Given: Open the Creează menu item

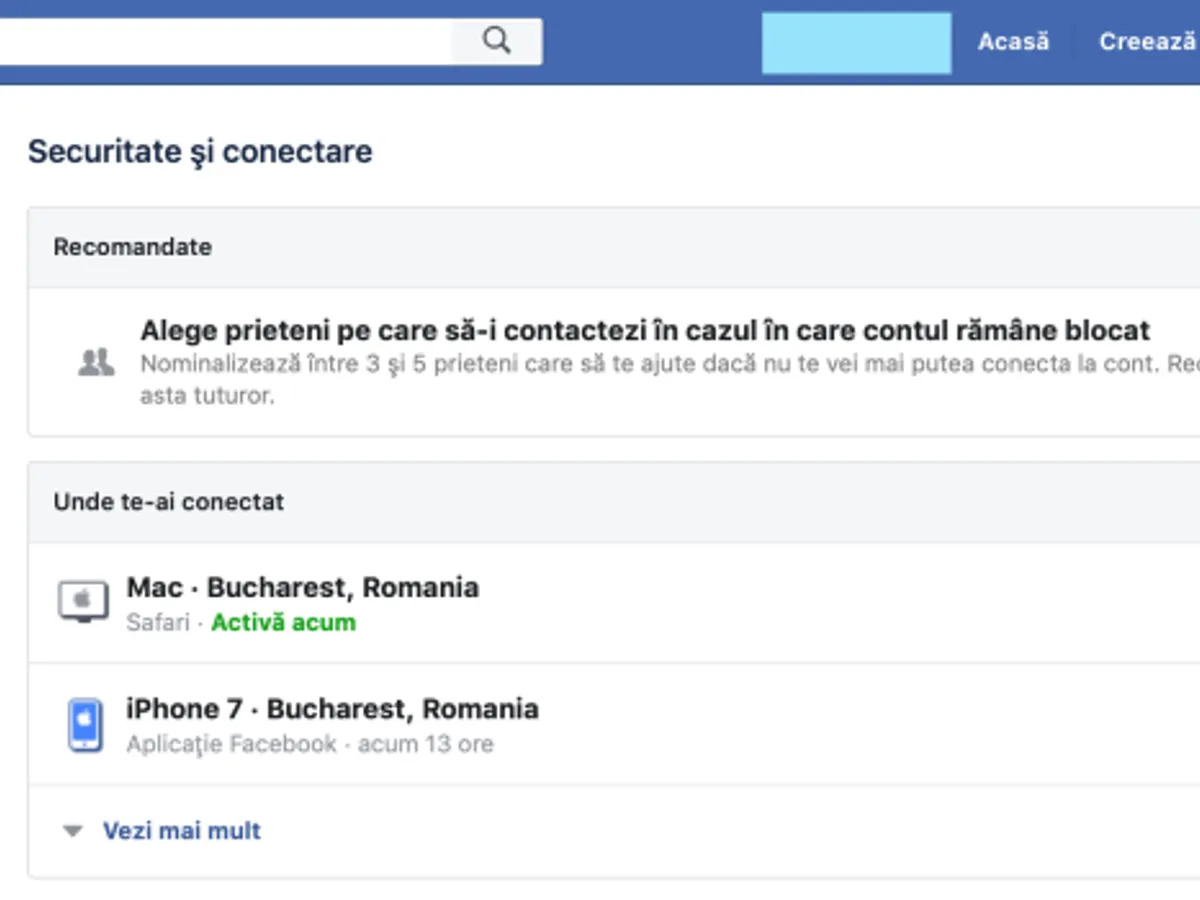Looking at the screenshot, I should click(x=1146, y=42).
